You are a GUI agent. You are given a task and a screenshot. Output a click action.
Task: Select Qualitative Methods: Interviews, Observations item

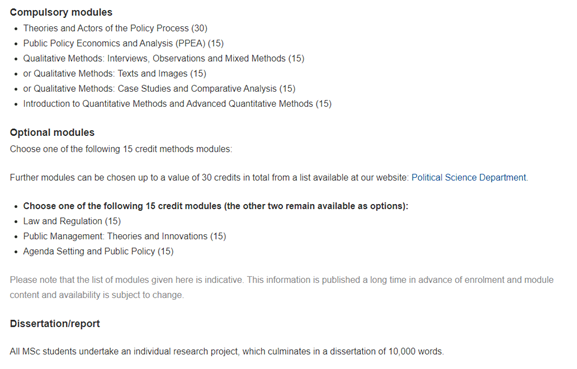(x=164, y=58)
